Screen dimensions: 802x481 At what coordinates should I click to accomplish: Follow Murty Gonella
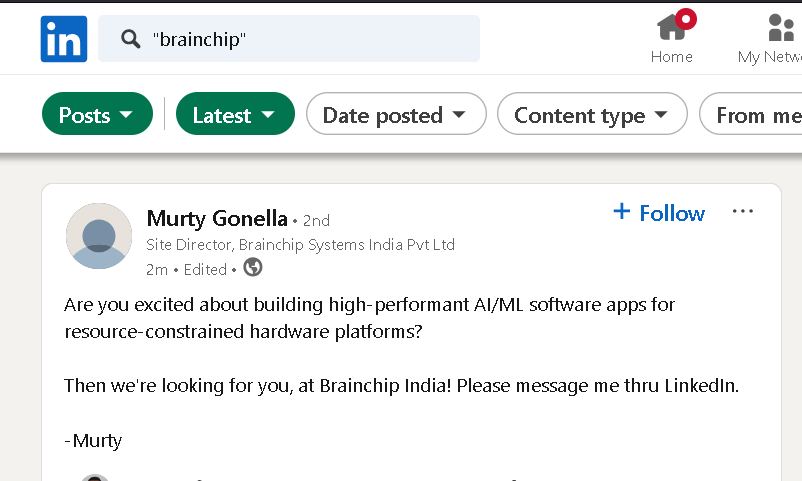[x=659, y=212]
